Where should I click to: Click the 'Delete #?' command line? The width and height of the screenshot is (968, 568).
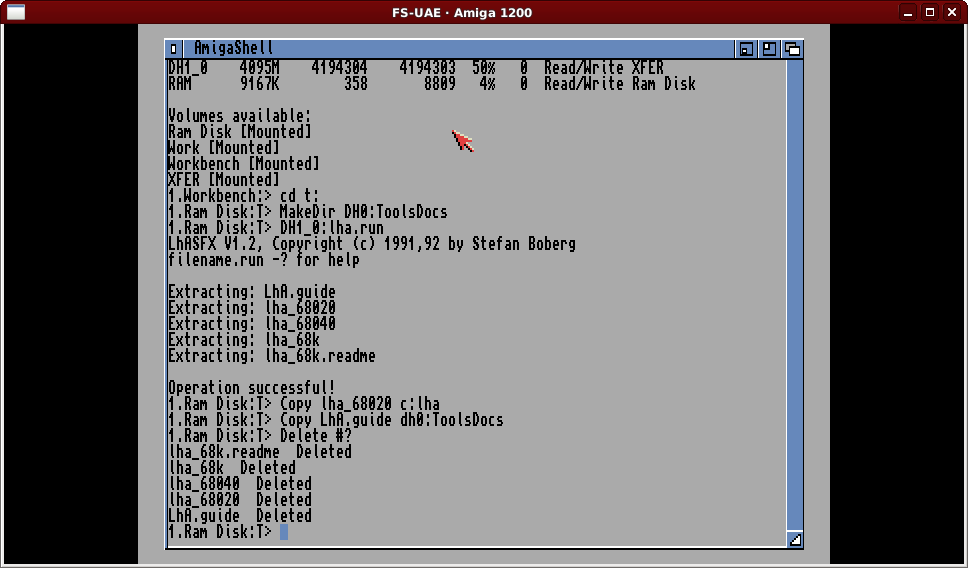point(260,436)
